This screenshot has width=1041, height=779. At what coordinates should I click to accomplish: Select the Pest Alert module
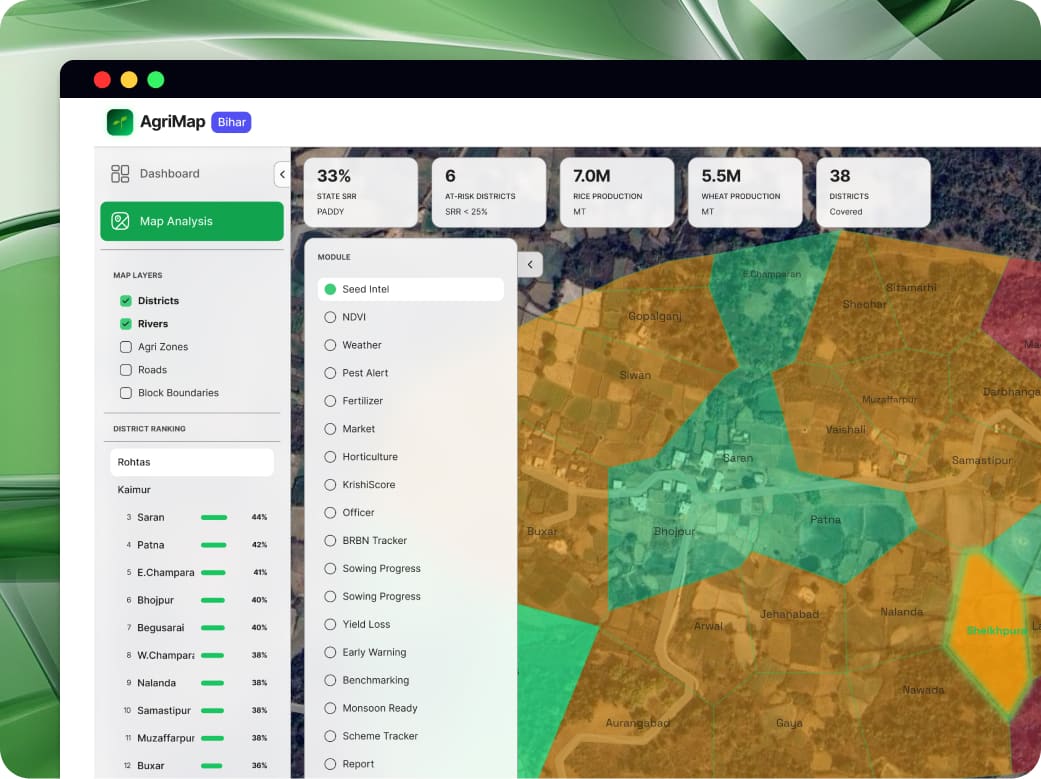coord(410,373)
